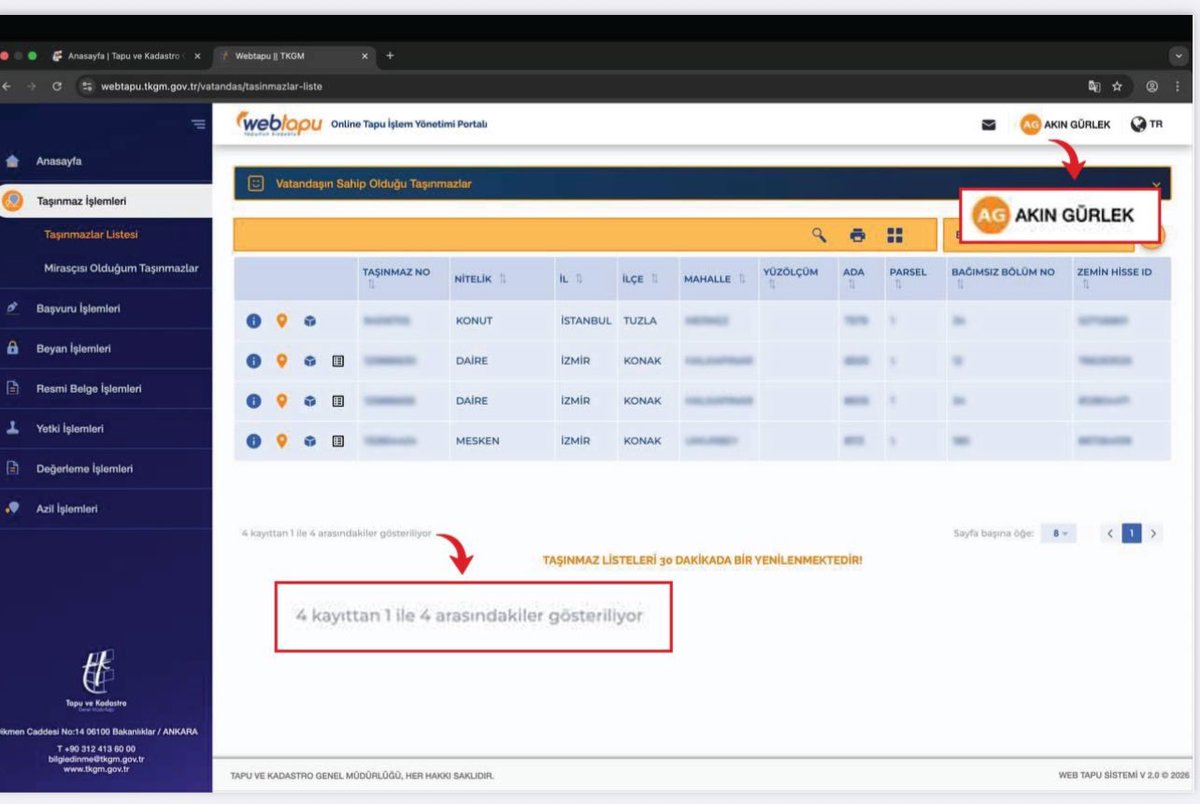
Task: Sort table by Zemin Hisse ID column
Action: (x=1085, y=285)
